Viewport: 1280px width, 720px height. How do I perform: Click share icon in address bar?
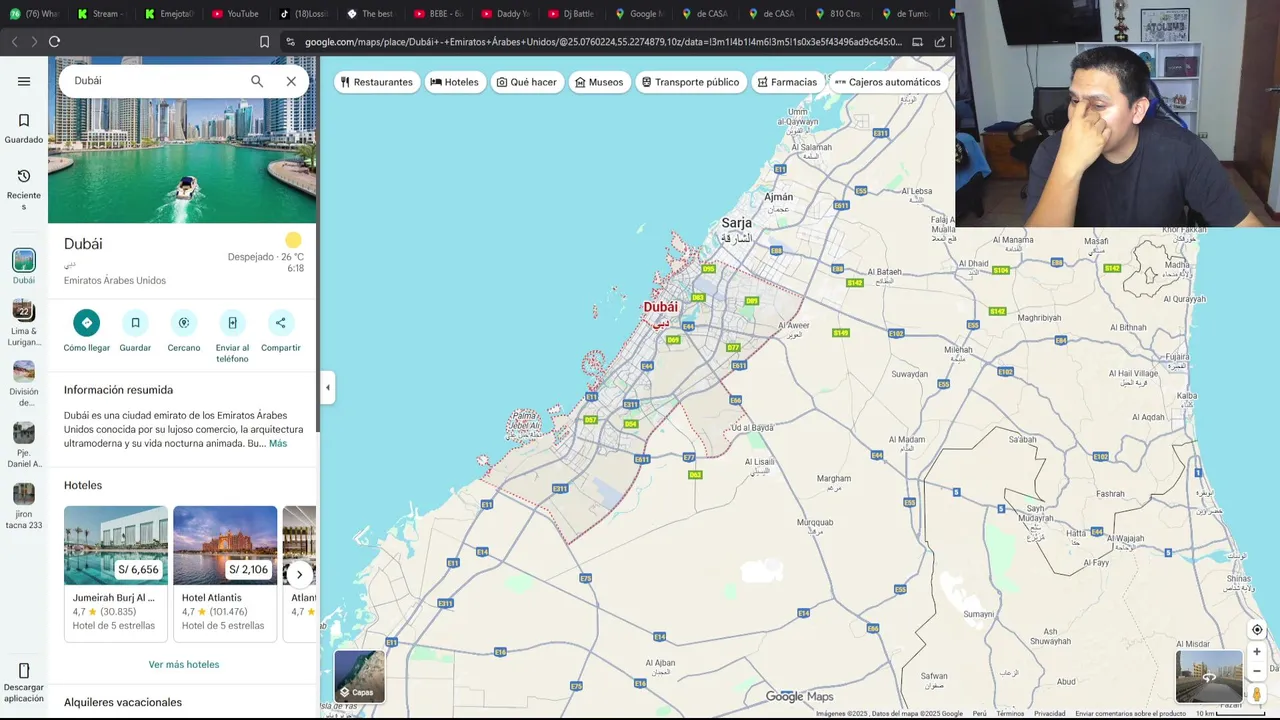click(940, 42)
